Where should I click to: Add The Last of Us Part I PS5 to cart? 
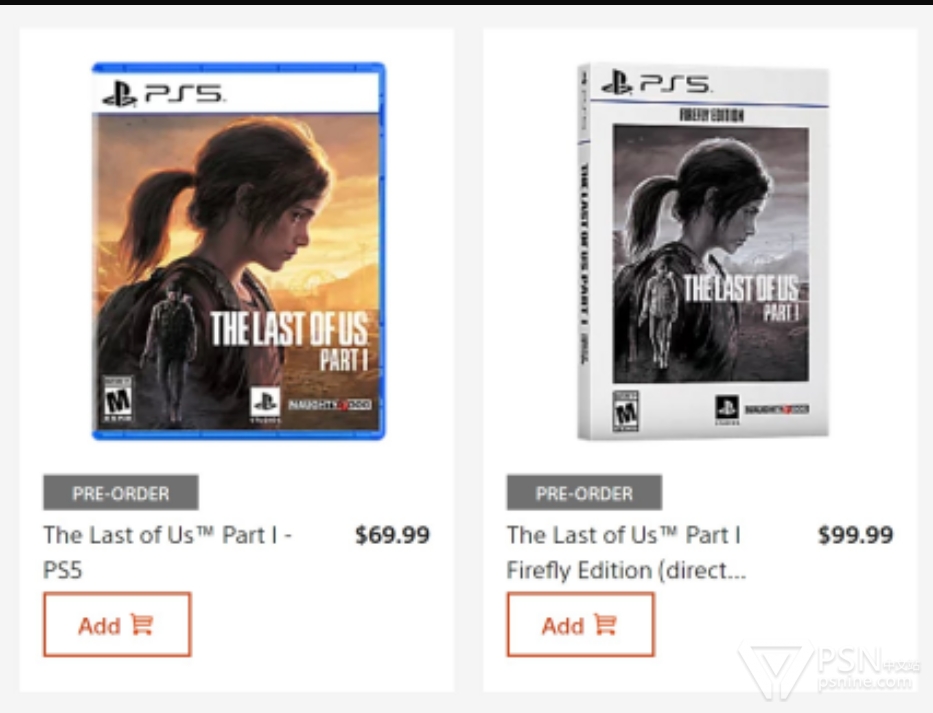pos(117,624)
